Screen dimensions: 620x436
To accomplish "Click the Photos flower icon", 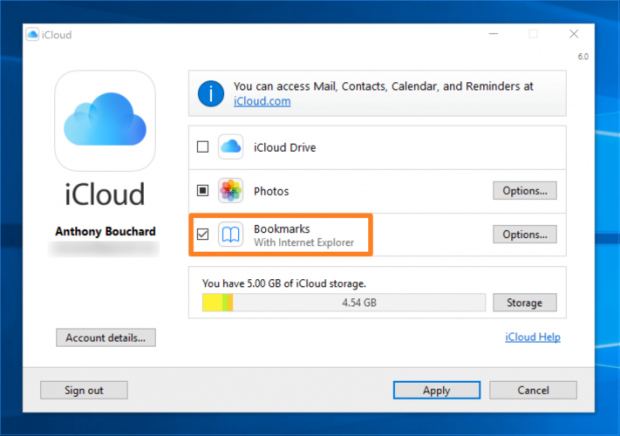I will (232, 190).
